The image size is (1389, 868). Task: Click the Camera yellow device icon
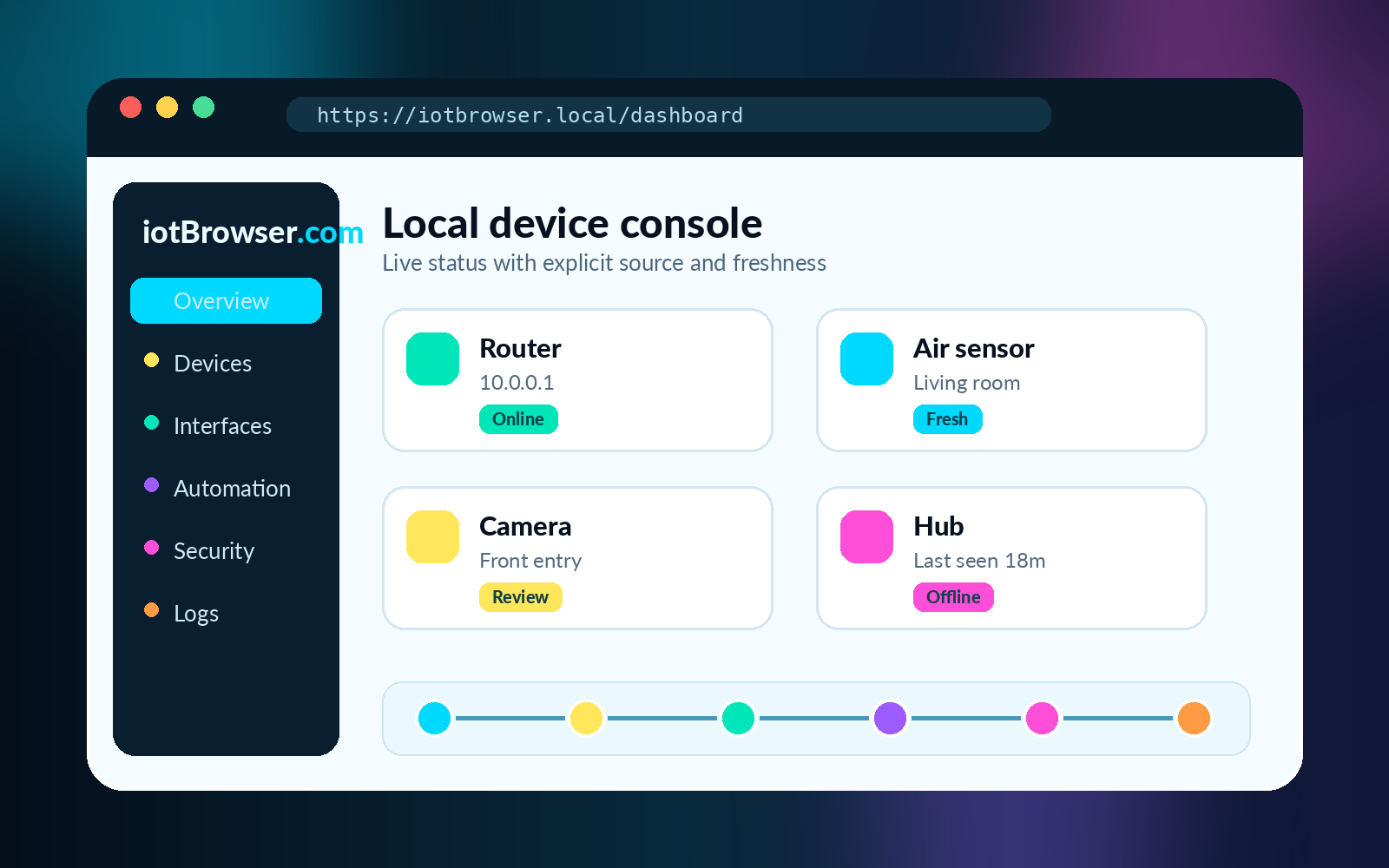point(432,536)
